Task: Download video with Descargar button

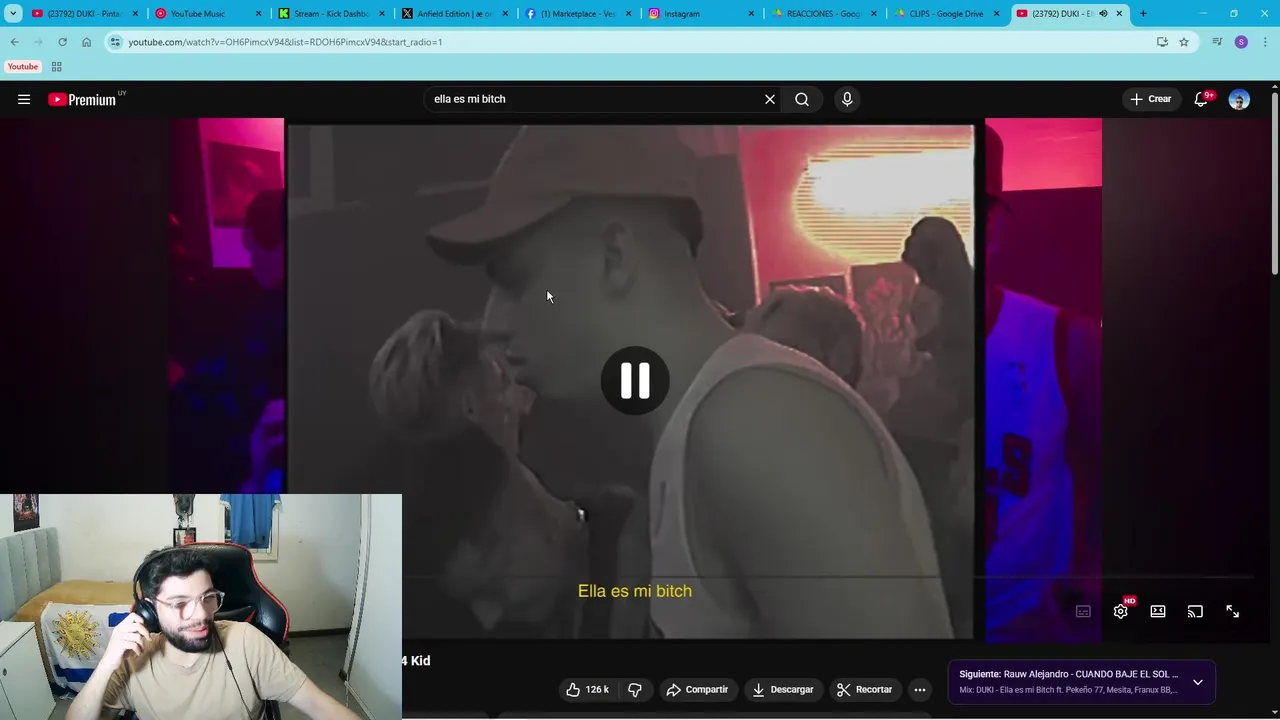Action: click(783, 689)
